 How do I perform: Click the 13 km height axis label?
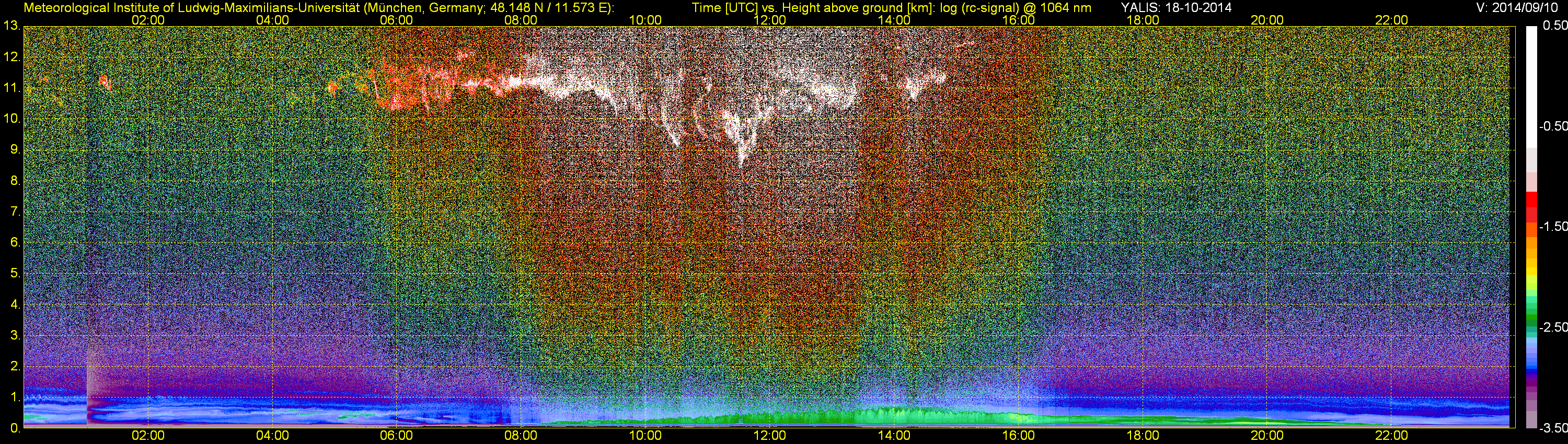(11, 26)
